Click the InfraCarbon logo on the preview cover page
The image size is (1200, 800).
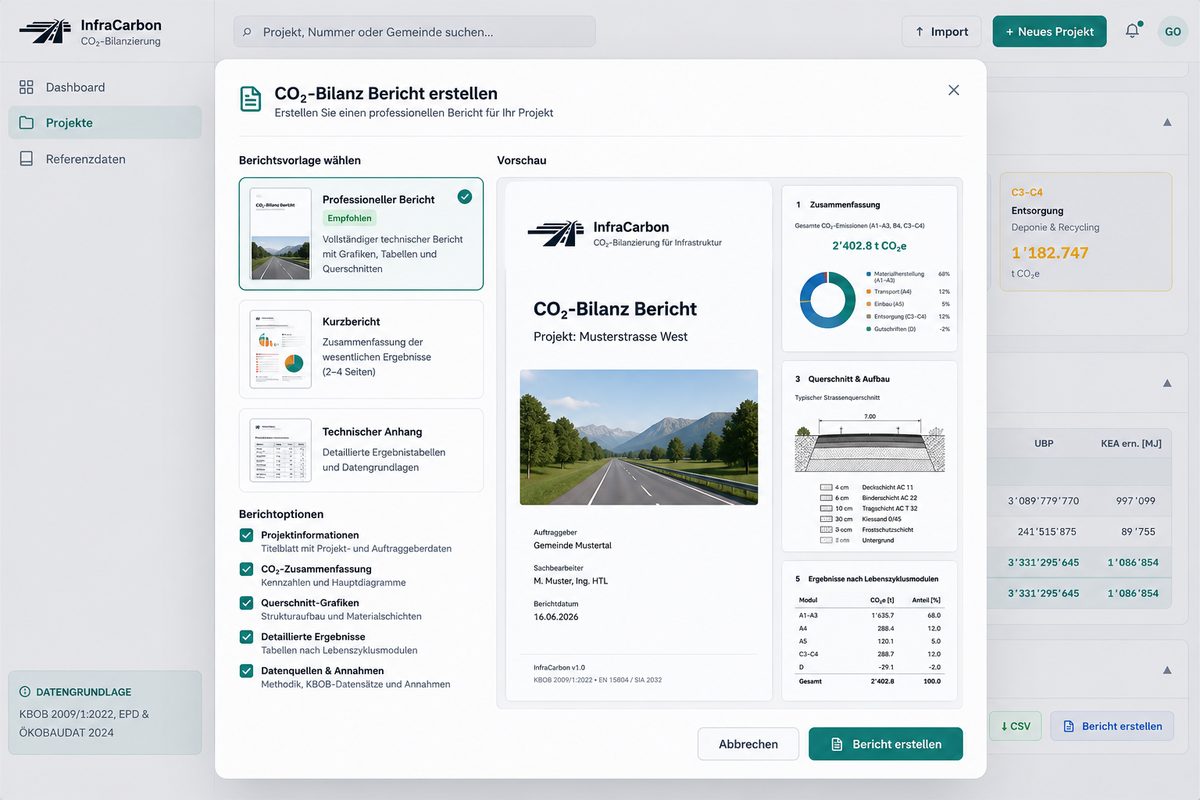556,234
